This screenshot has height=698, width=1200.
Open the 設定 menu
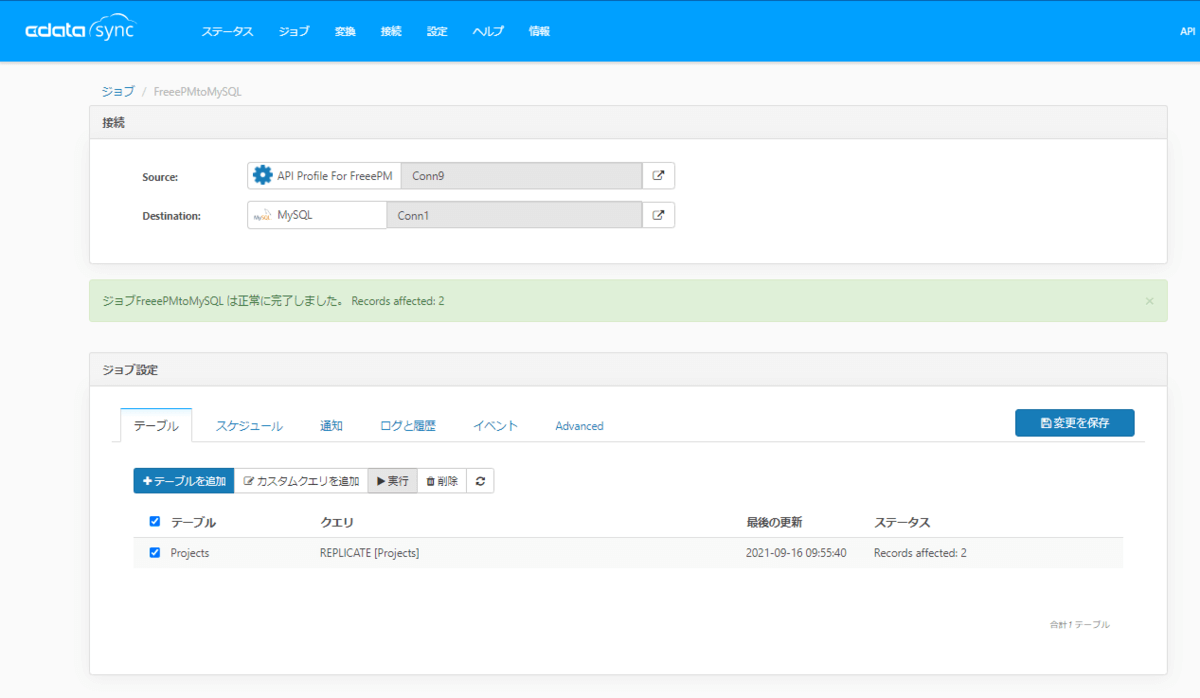(x=437, y=31)
